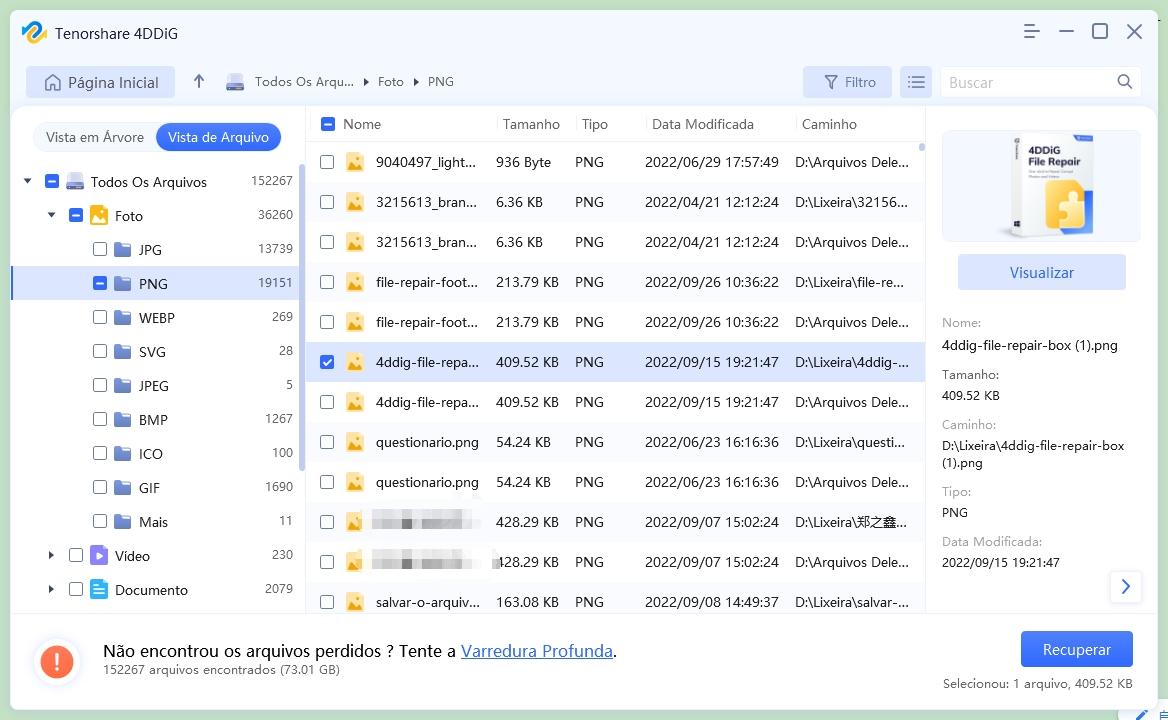Collapse the Foto tree node

pyautogui.click(x=51, y=215)
